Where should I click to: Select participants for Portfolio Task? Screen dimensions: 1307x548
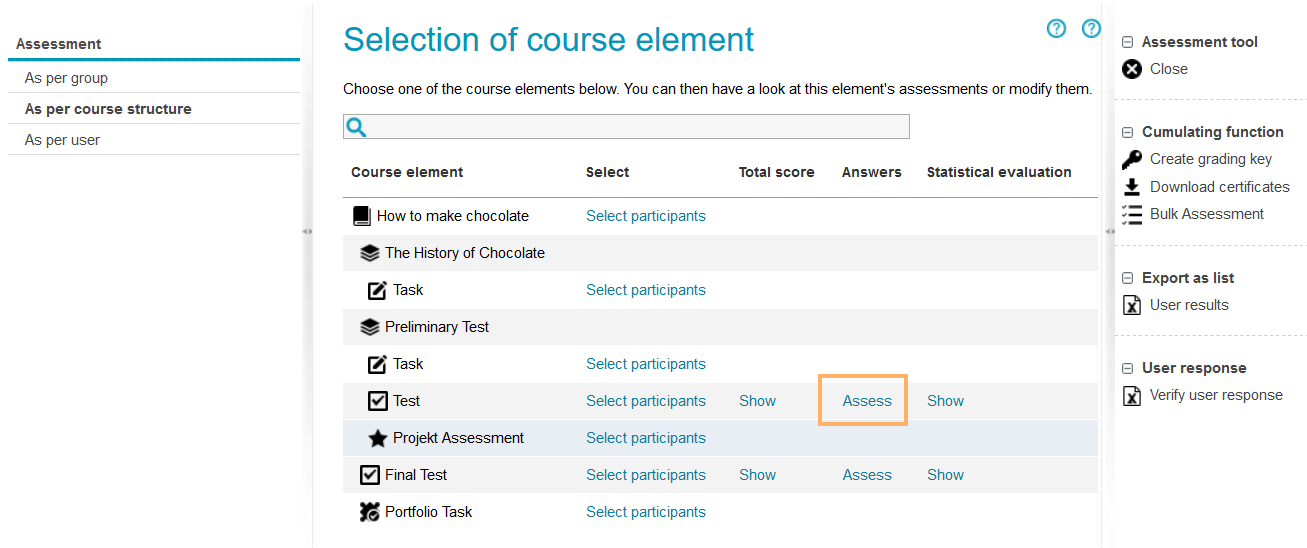645,512
